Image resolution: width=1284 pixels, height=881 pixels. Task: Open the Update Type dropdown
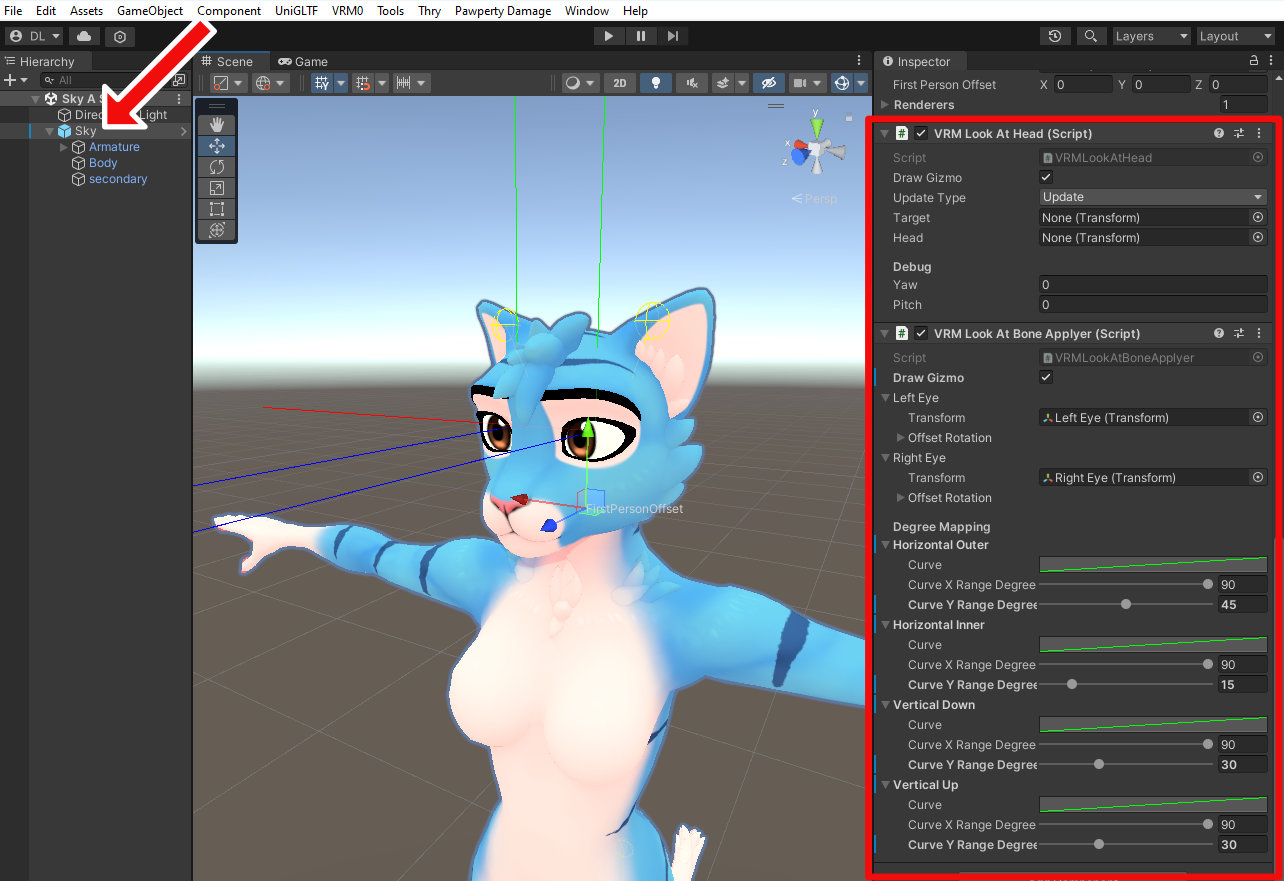point(1153,197)
